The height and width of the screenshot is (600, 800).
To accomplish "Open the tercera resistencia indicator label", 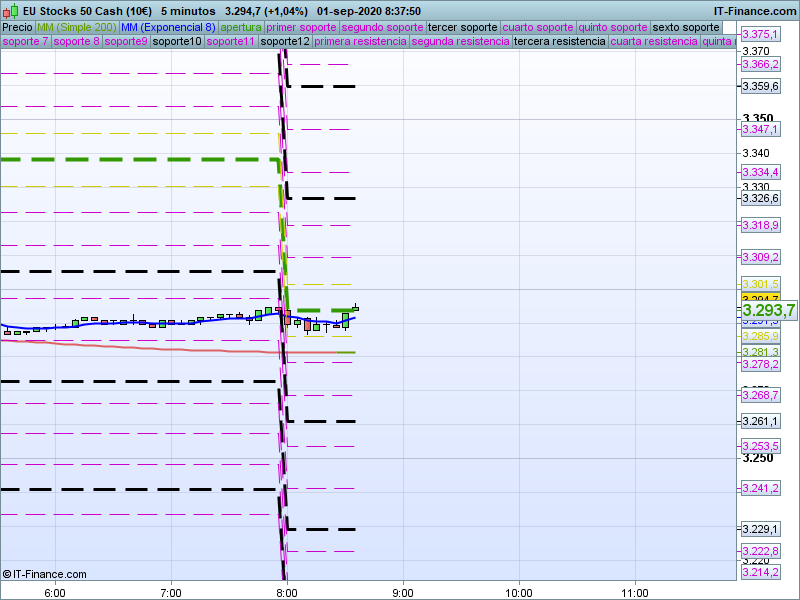I will point(558,42).
